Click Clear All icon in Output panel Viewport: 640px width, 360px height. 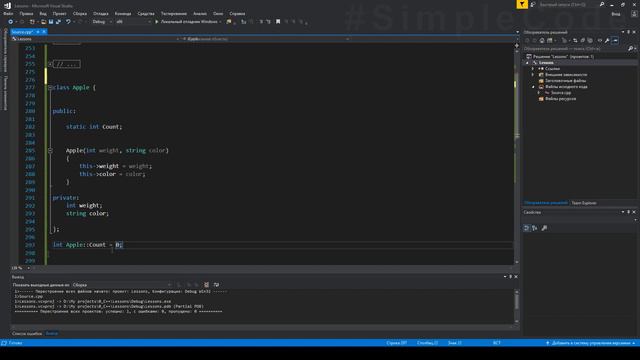(x=207, y=285)
